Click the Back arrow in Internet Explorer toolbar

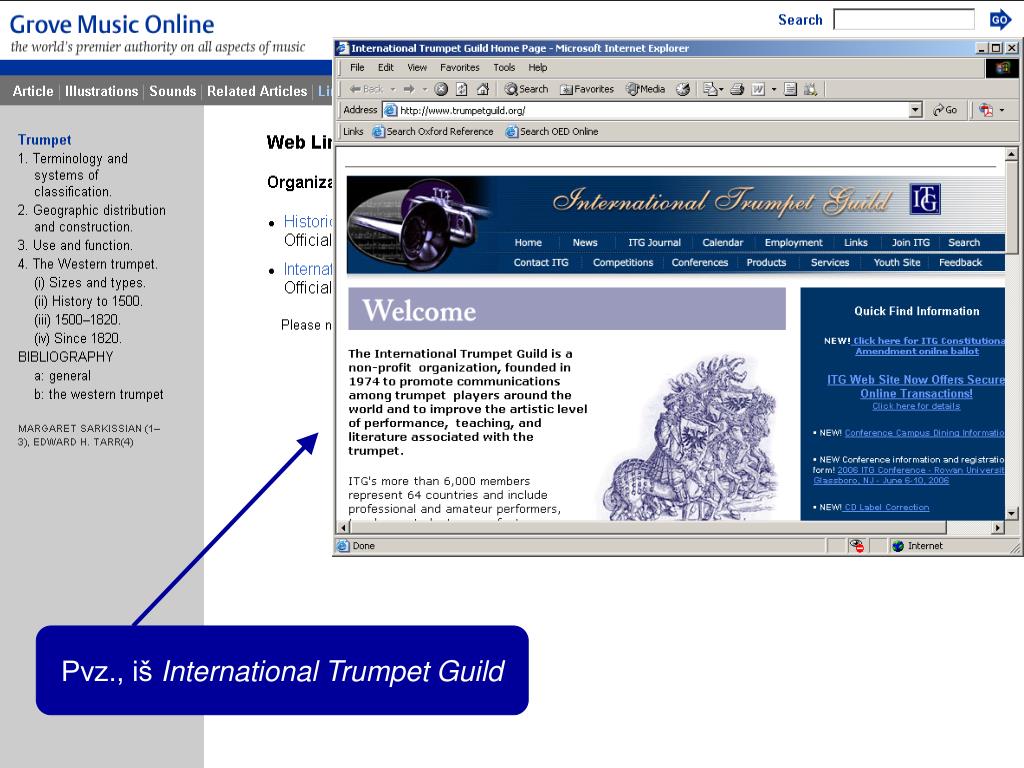tap(366, 89)
